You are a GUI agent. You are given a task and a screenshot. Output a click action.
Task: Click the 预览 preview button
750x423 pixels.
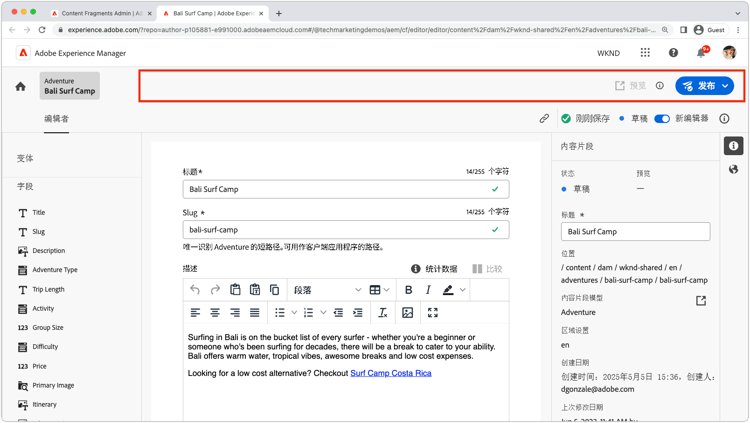(x=630, y=86)
